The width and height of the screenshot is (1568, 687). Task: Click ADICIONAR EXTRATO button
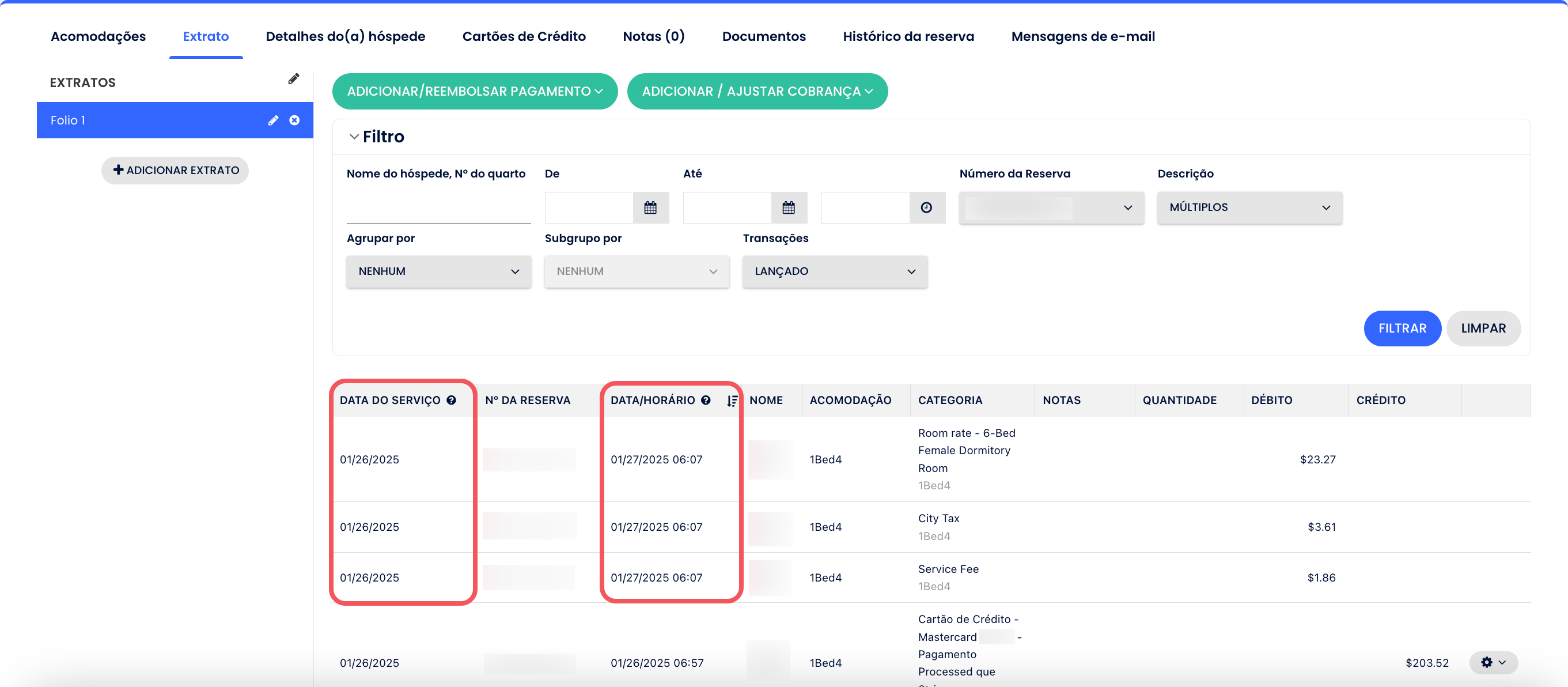pyautogui.click(x=175, y=171)
